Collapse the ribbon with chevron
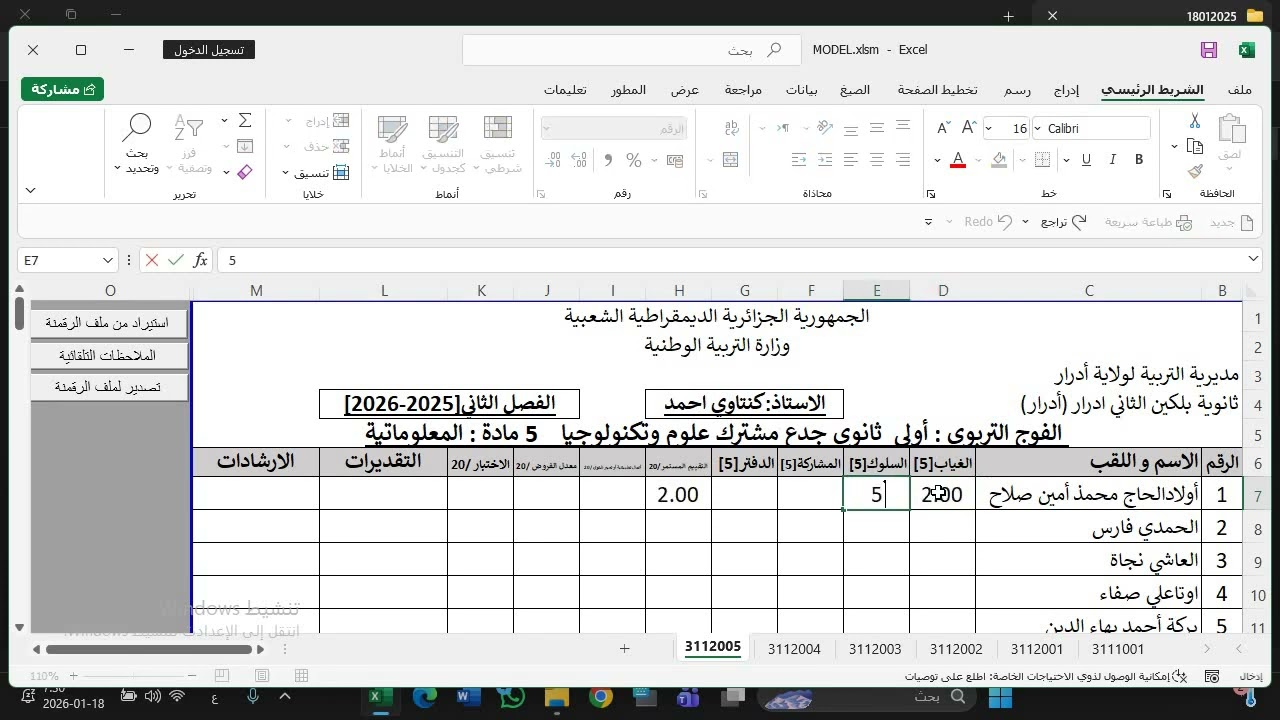1280x720 pixels. [x=30, y=190]
